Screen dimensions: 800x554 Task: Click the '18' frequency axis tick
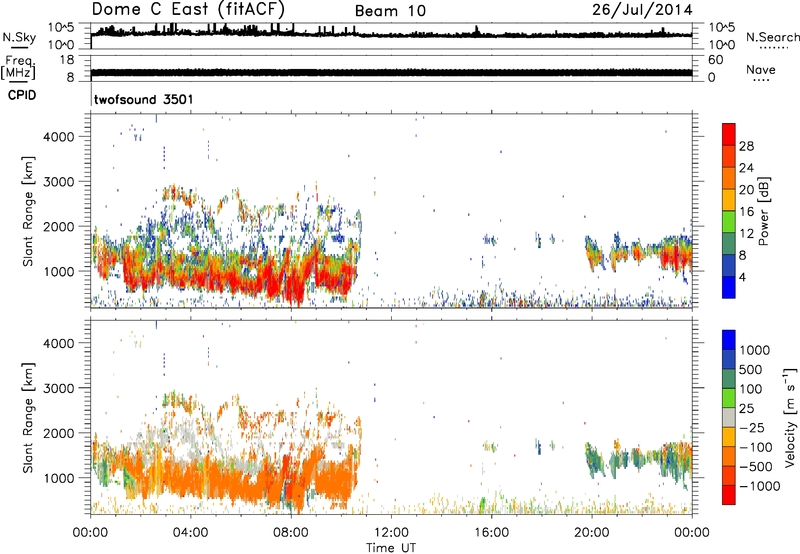point(66,60)
